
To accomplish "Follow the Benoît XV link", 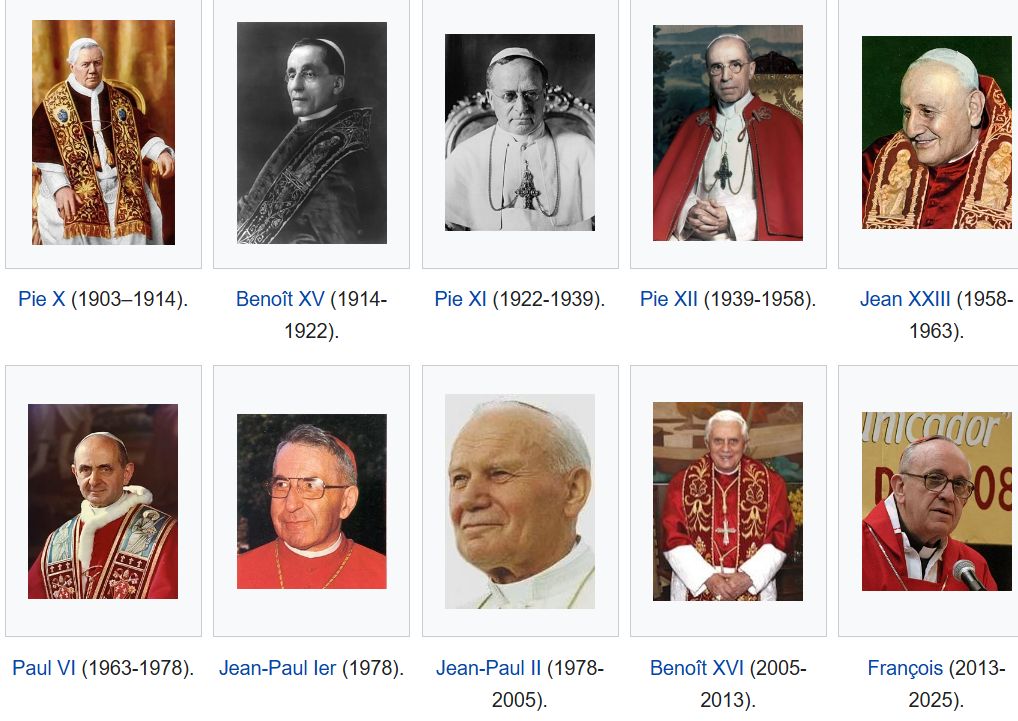I will [280, 299].
